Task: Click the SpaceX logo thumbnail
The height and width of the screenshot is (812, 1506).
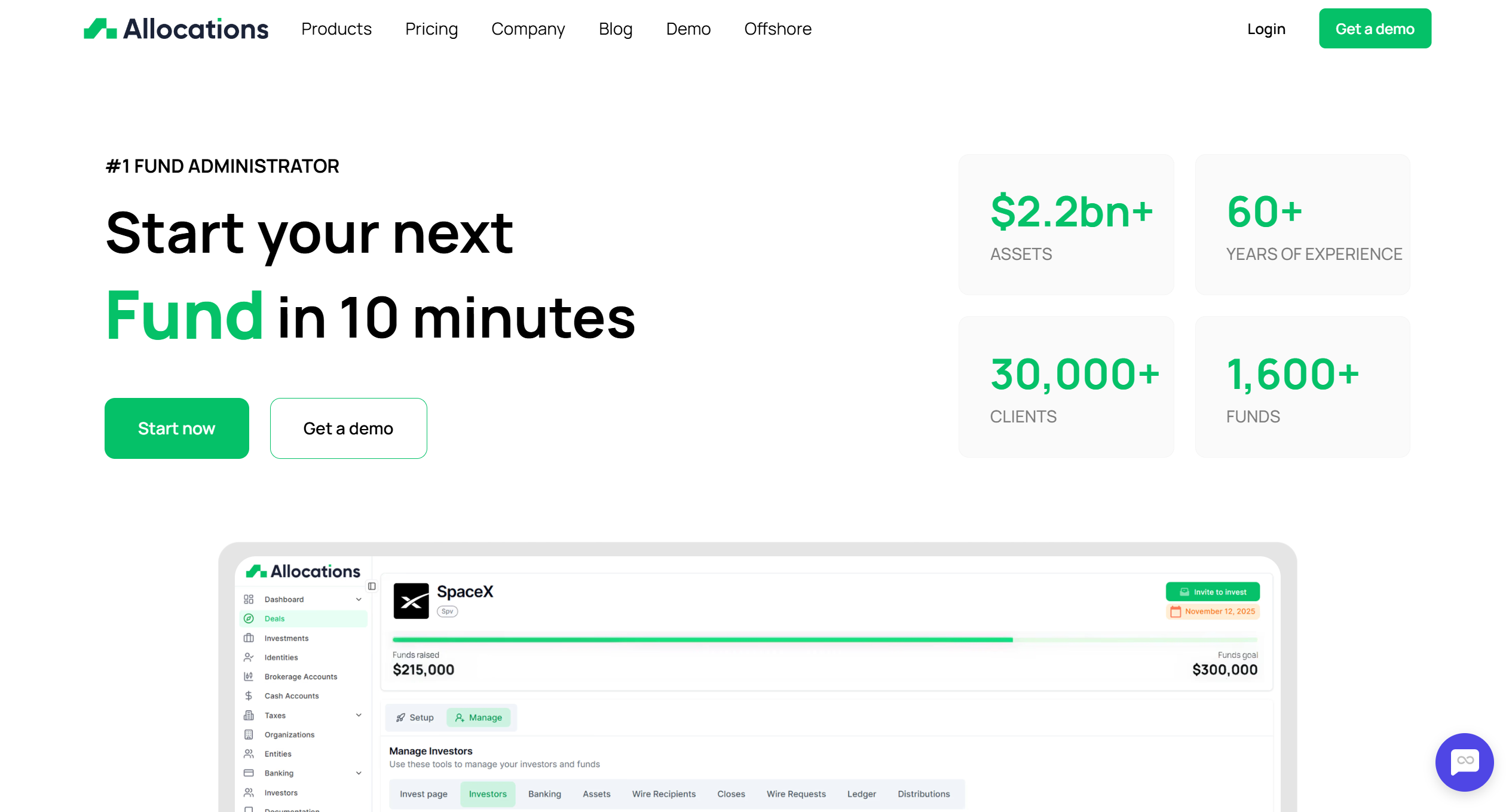Action: (x=411, y=600)
